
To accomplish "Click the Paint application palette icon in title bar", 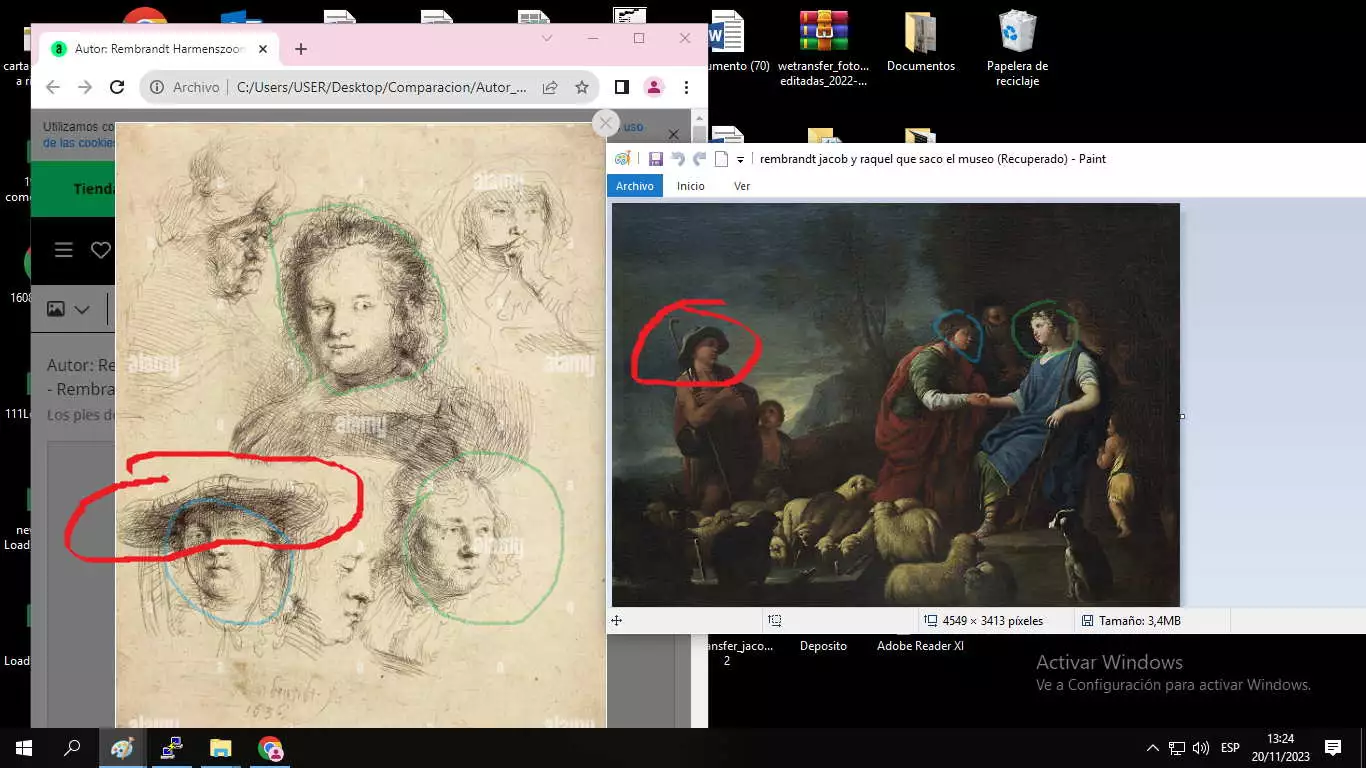I will pos(622,159).
